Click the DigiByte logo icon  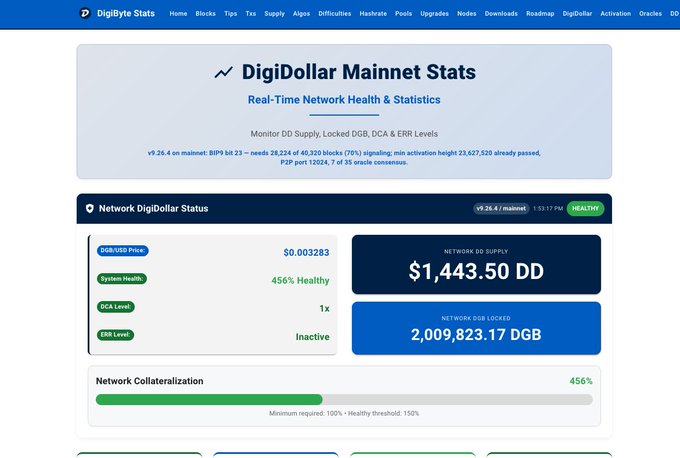tap(85, 13)
